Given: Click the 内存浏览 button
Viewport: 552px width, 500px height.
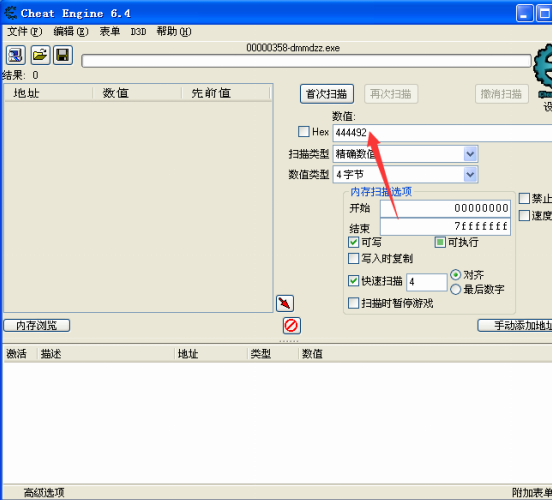Looking at the screenshot, I should click(x=37, y=325).
